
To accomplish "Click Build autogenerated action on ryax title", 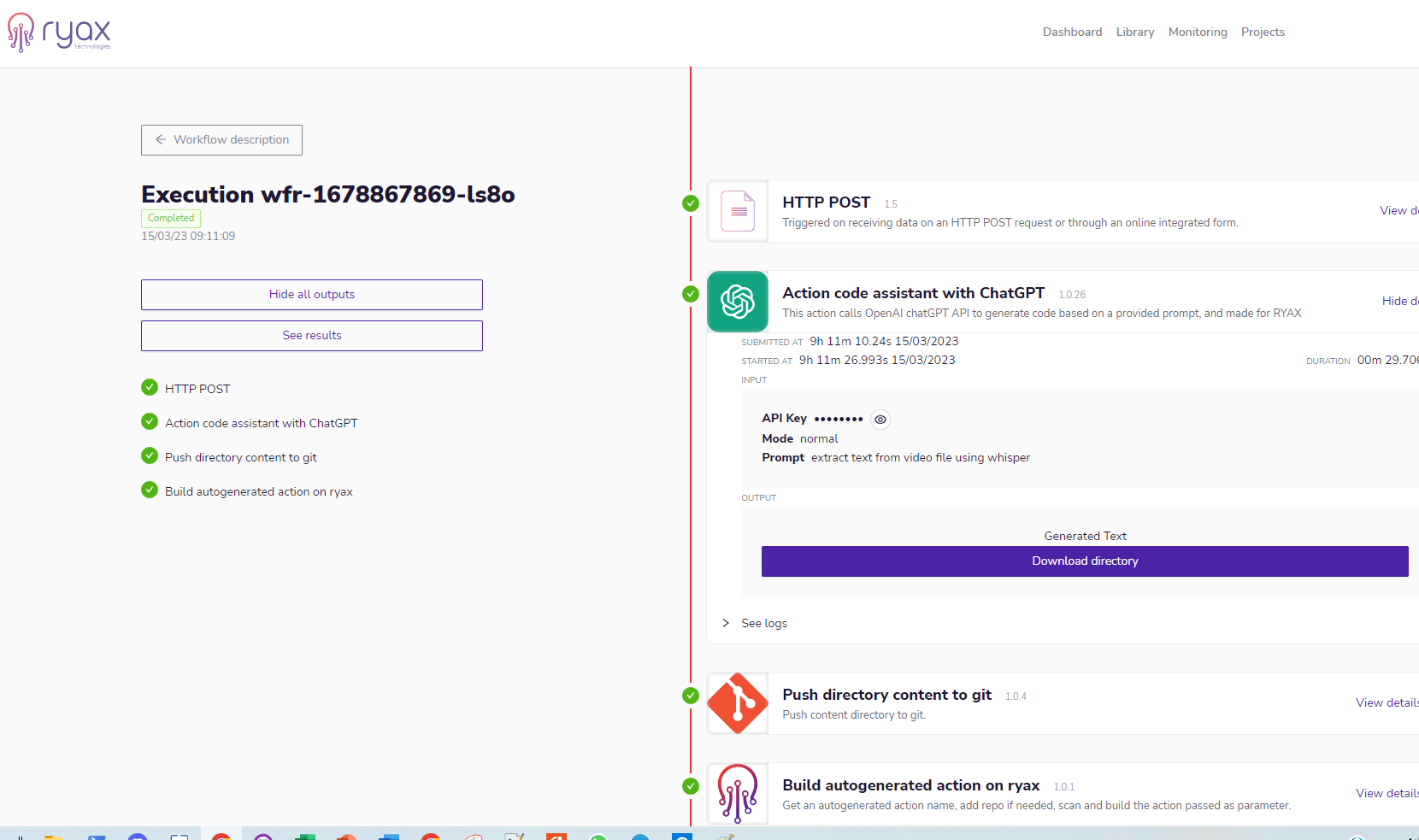I will click(911, 785).
